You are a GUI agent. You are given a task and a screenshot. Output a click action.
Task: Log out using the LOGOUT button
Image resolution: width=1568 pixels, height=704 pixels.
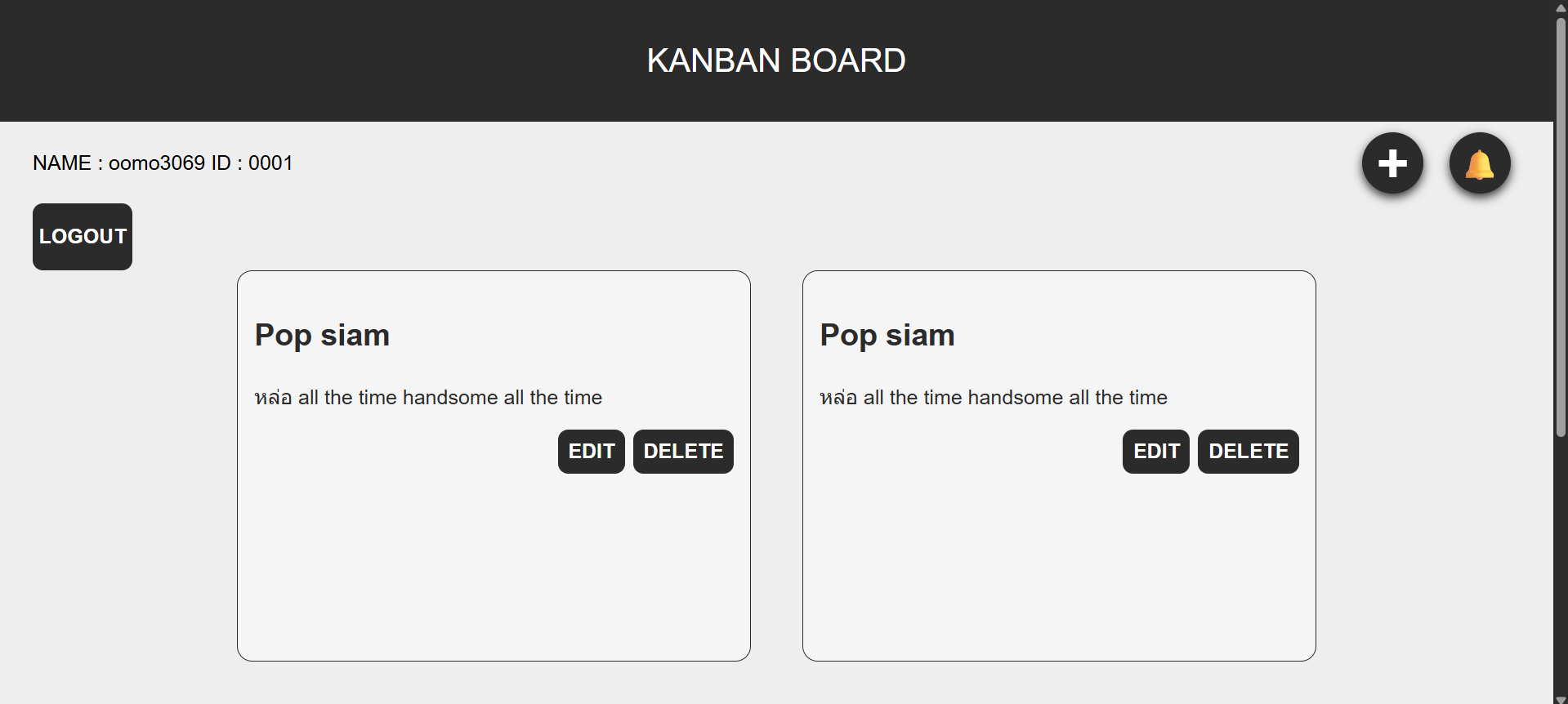coord(83,237)
